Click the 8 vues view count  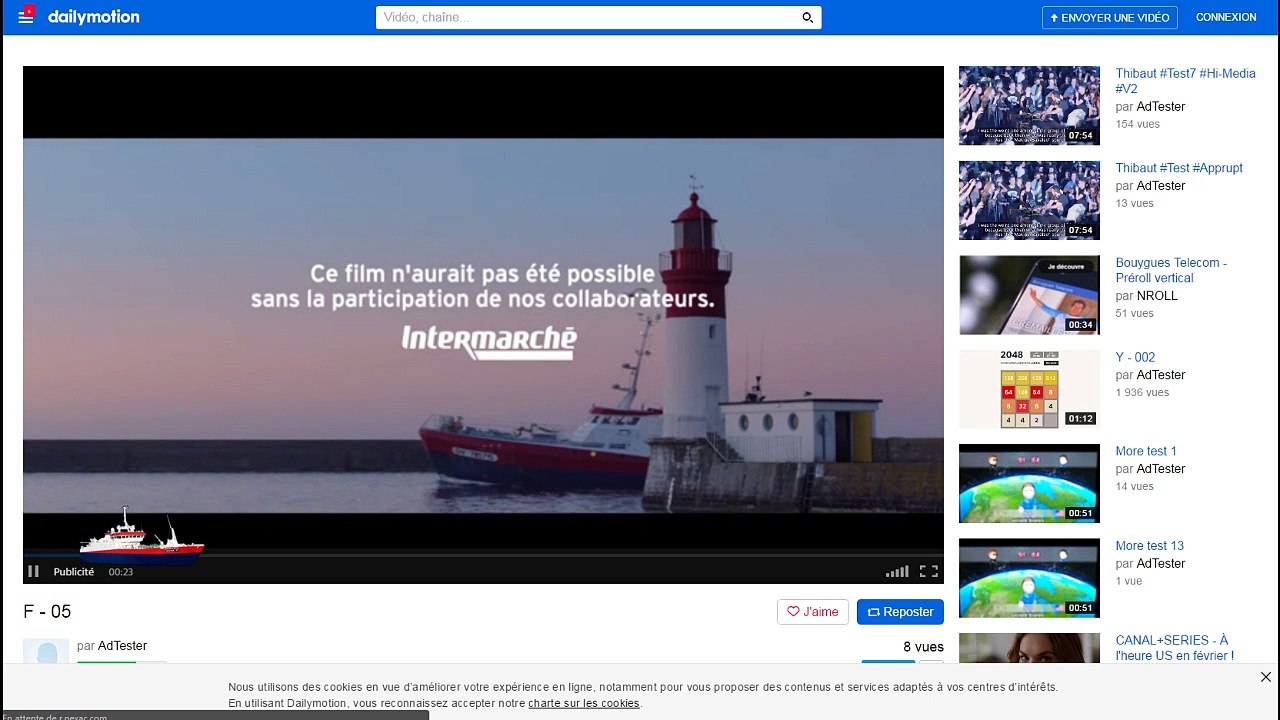coord(923,647)
